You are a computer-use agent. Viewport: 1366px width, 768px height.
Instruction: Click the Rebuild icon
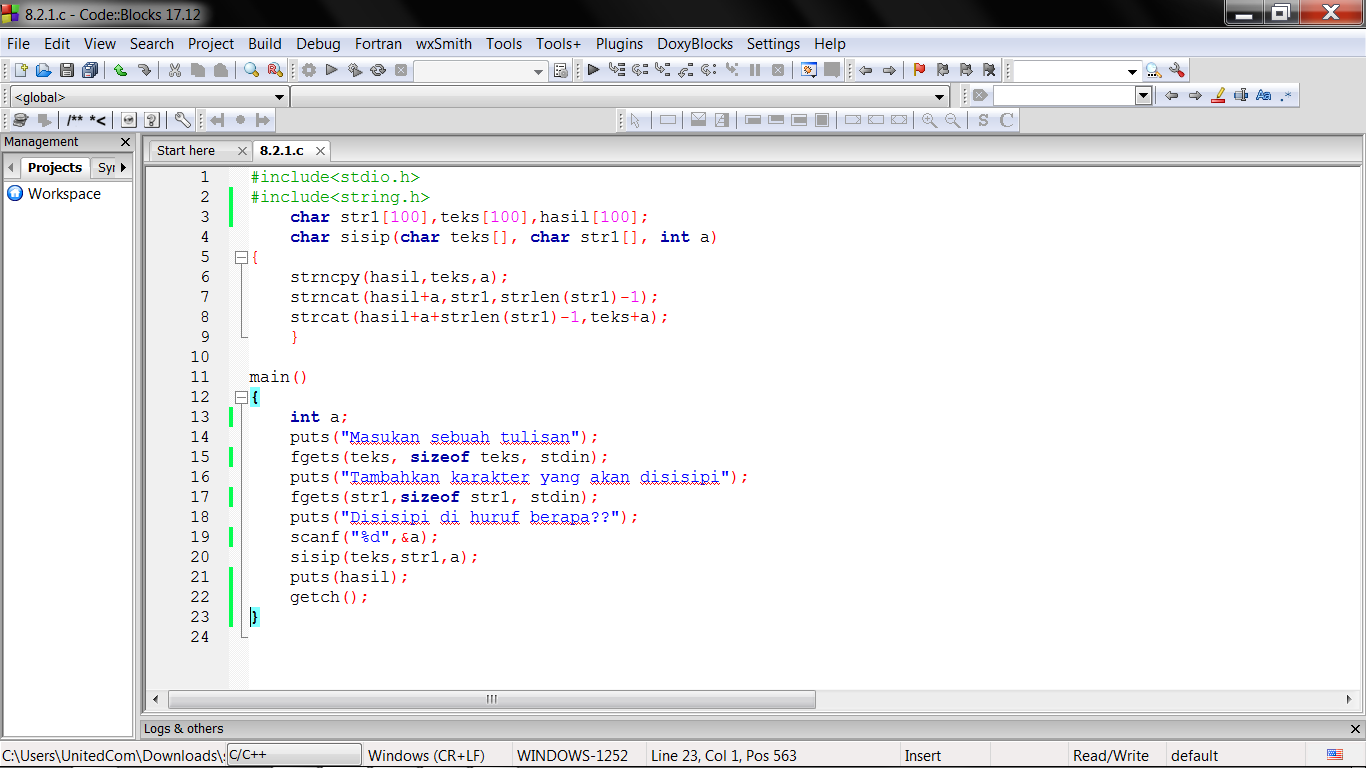point(378,70)
